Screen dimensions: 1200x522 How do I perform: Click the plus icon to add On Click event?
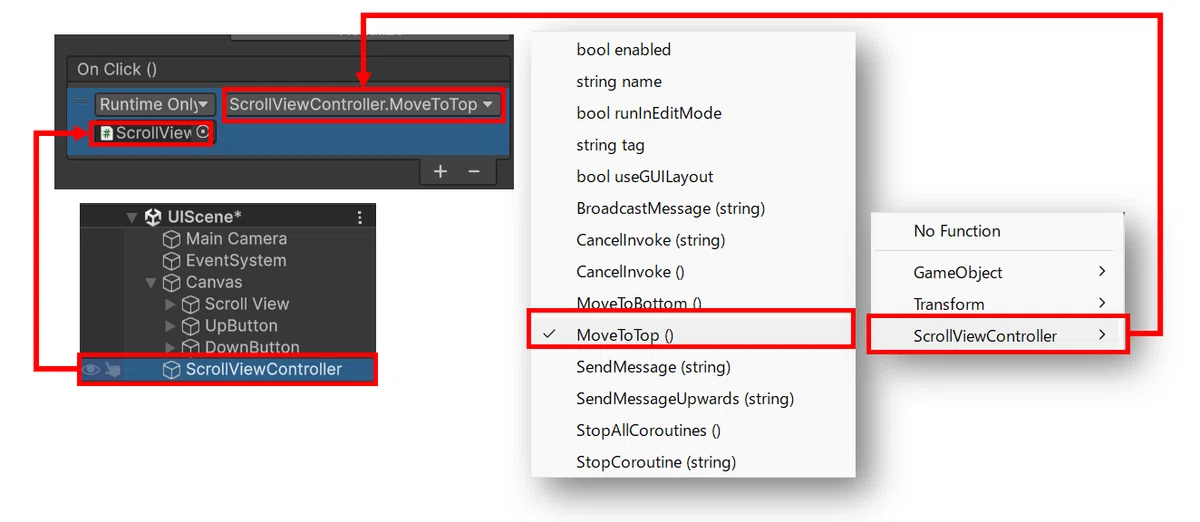coord(440,172)
